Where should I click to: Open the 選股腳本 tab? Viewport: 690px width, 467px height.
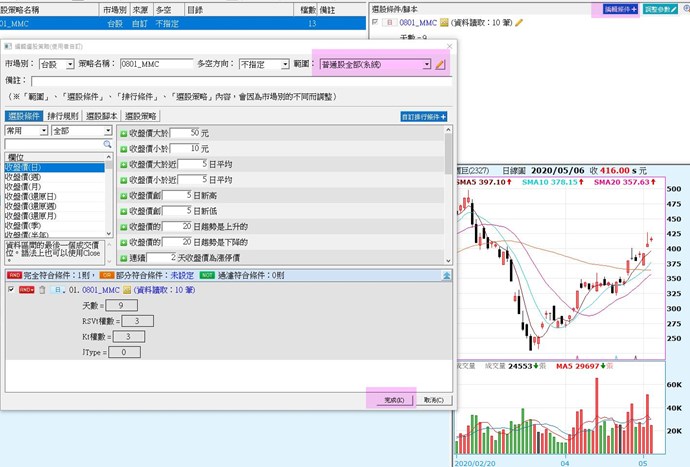click(x=100, y=116)
